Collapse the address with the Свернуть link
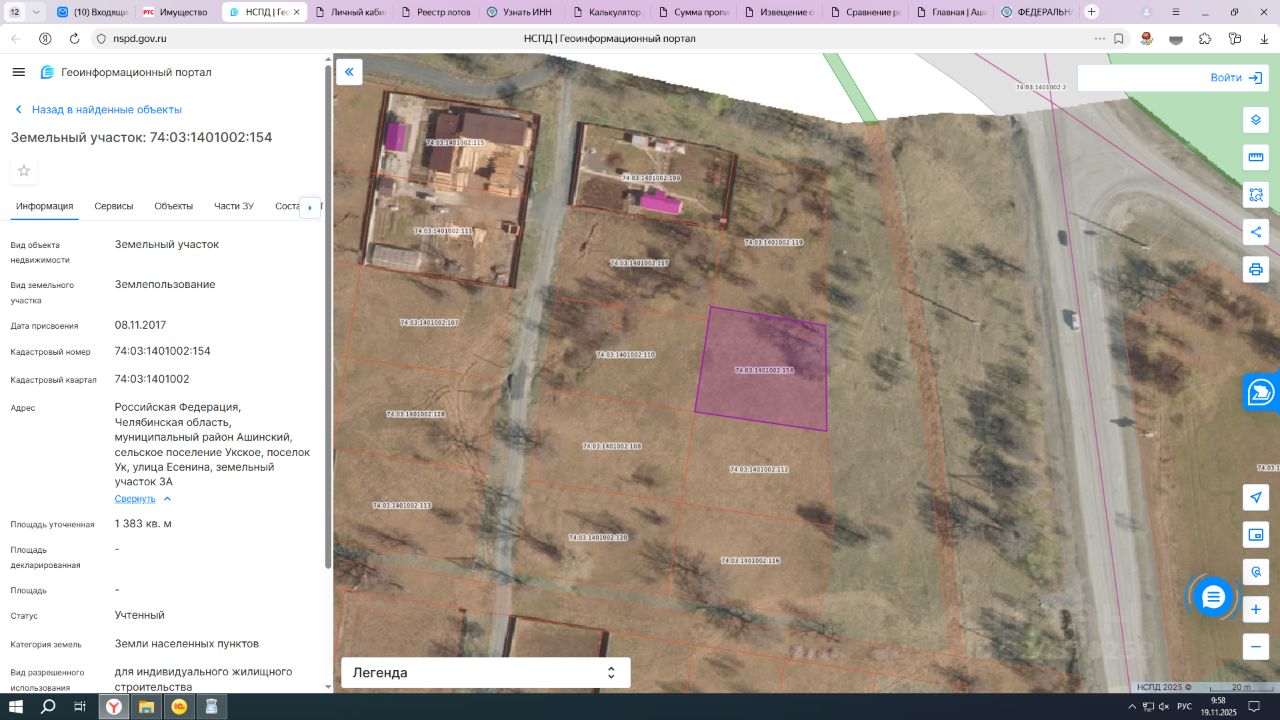 [x=143, y=499]
